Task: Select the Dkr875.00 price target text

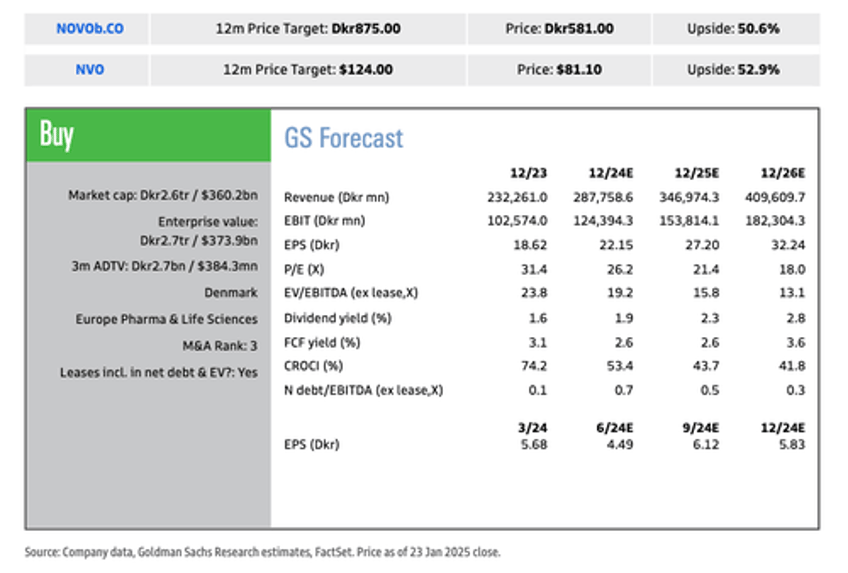Action: pyautogui.click(x=366, y=29)
